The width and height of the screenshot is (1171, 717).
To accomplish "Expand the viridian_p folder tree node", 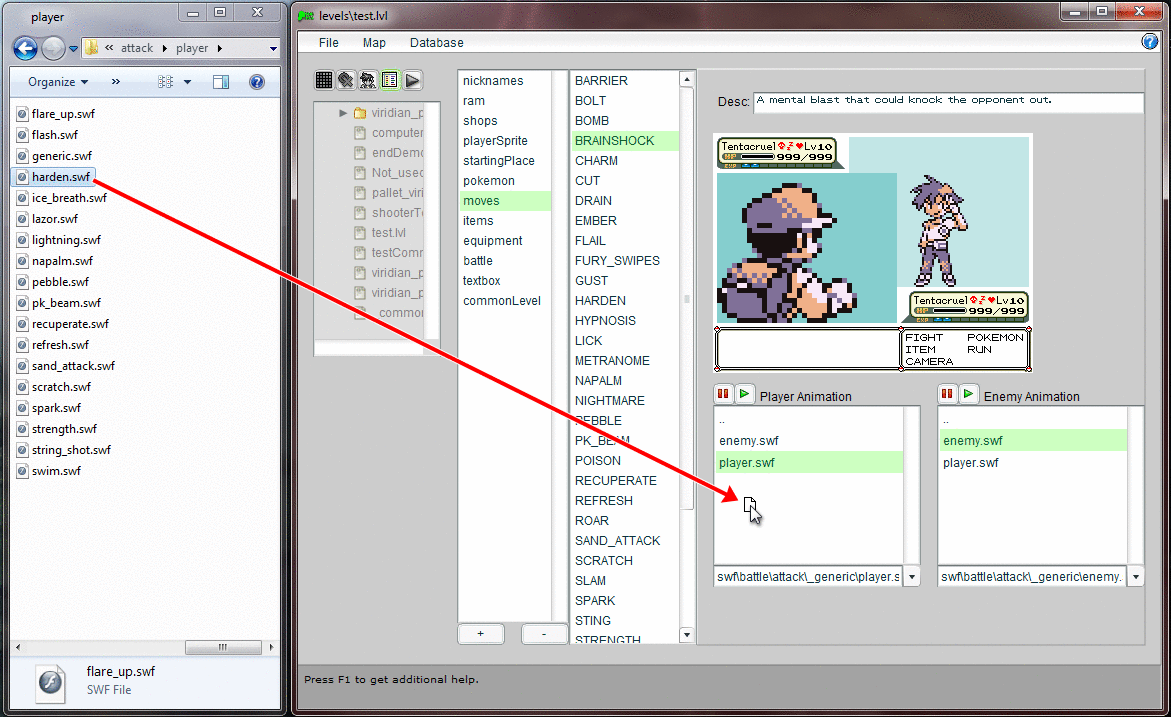I will (x=343, y=113).
